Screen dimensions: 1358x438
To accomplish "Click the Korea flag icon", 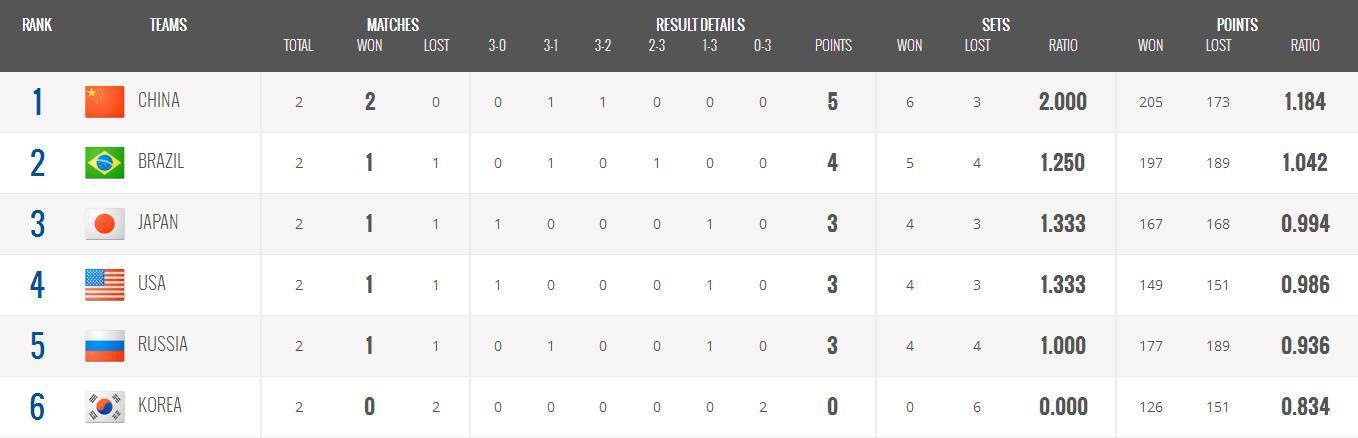I will pyautogui.click(x=104, y=406).
